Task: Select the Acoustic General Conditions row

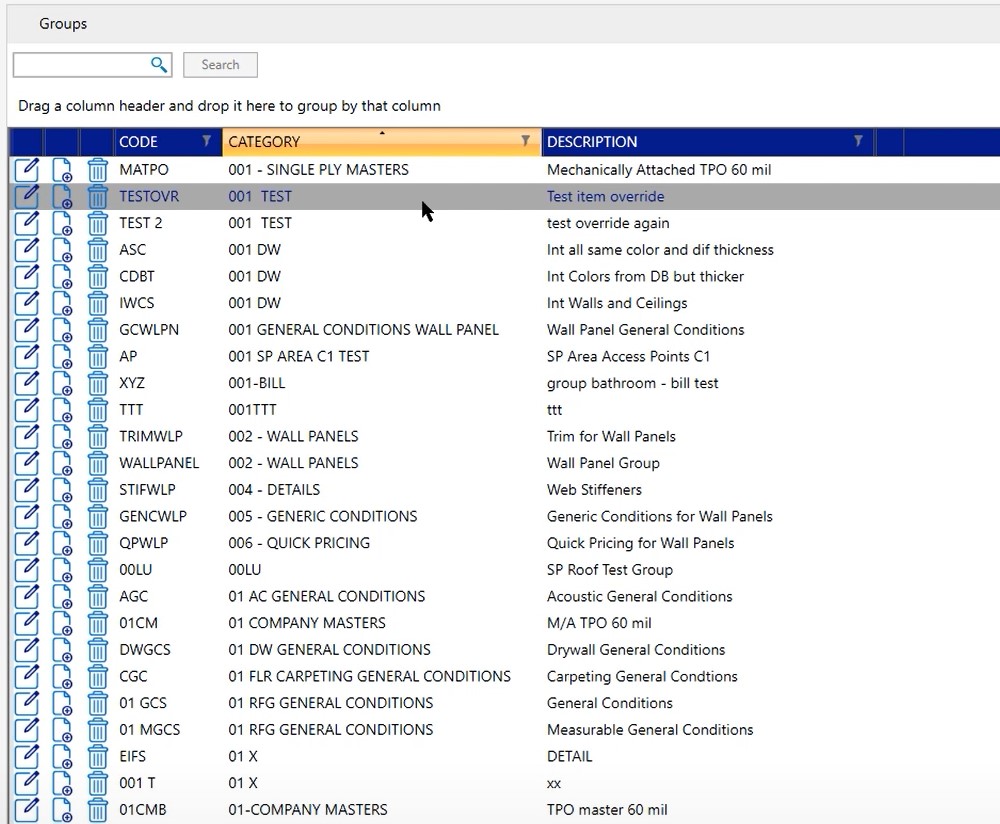Action: pos(639,597)
